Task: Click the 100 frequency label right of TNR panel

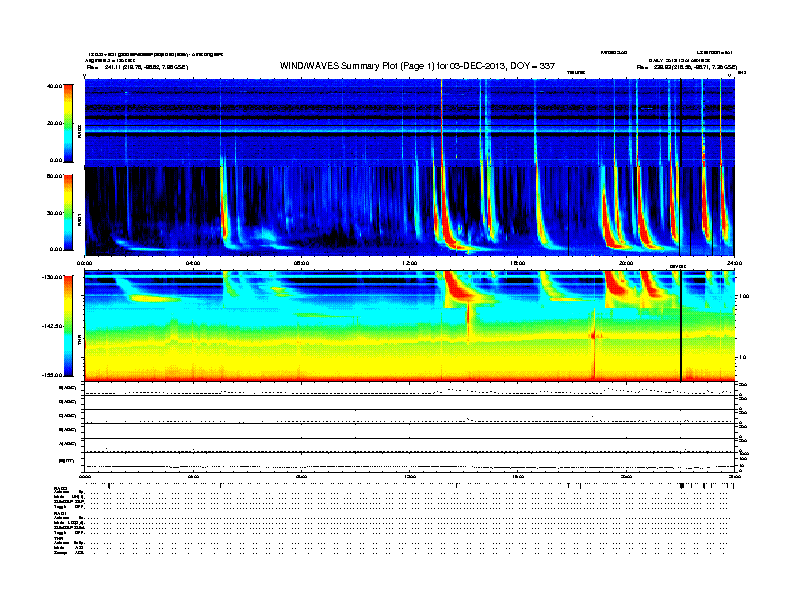Action: pyautogui.click(x=744, y=296)
